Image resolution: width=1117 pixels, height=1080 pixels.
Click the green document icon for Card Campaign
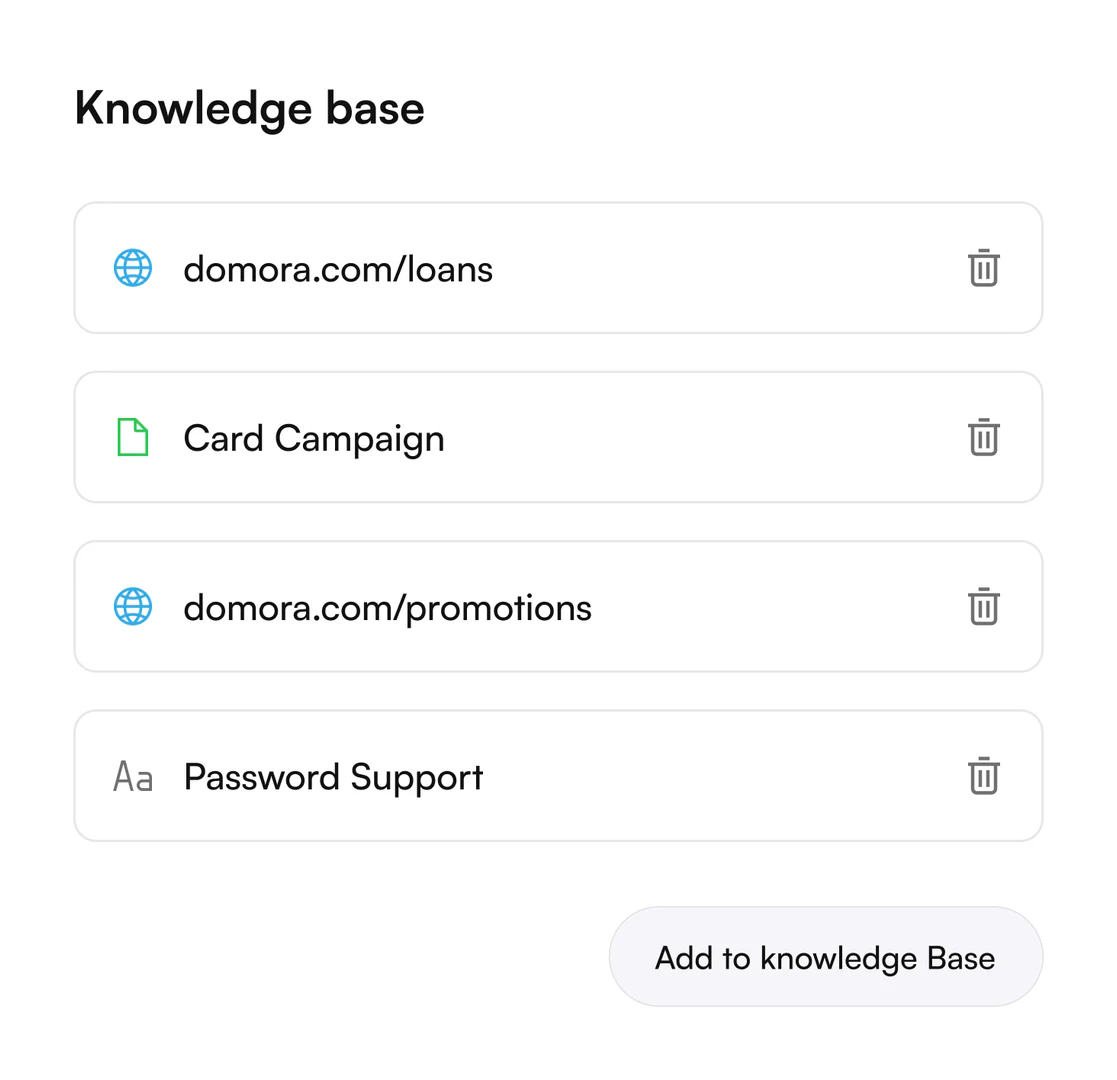click(x=133, y=438)
